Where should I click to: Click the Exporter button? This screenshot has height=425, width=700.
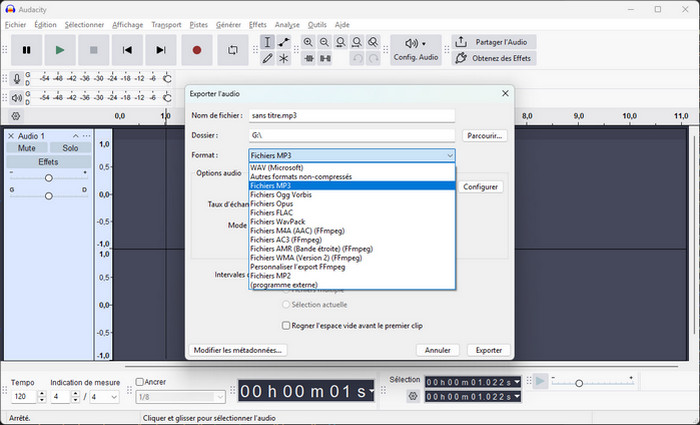tap(489, 350)
